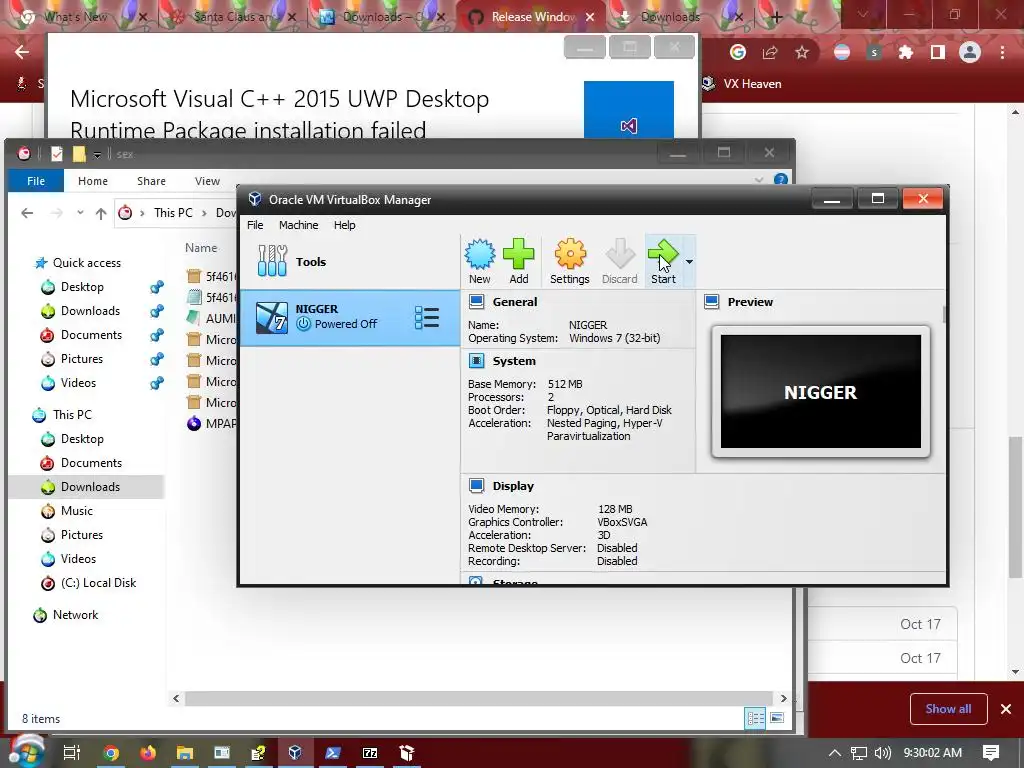1024x768 pixels.
Task: Select the MPAP file in Explorer list
Action: coord(212,423)
